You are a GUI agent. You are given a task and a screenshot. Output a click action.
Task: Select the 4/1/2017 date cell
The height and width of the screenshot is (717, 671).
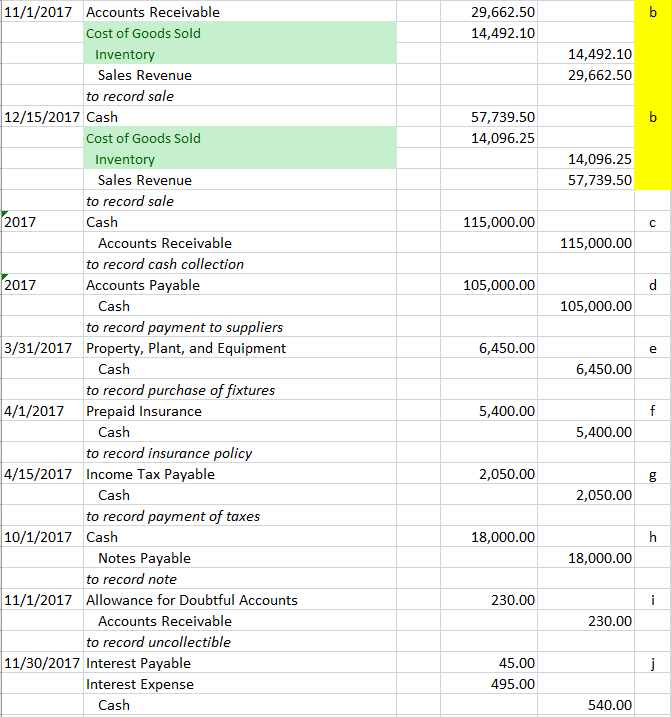(42, 411)
